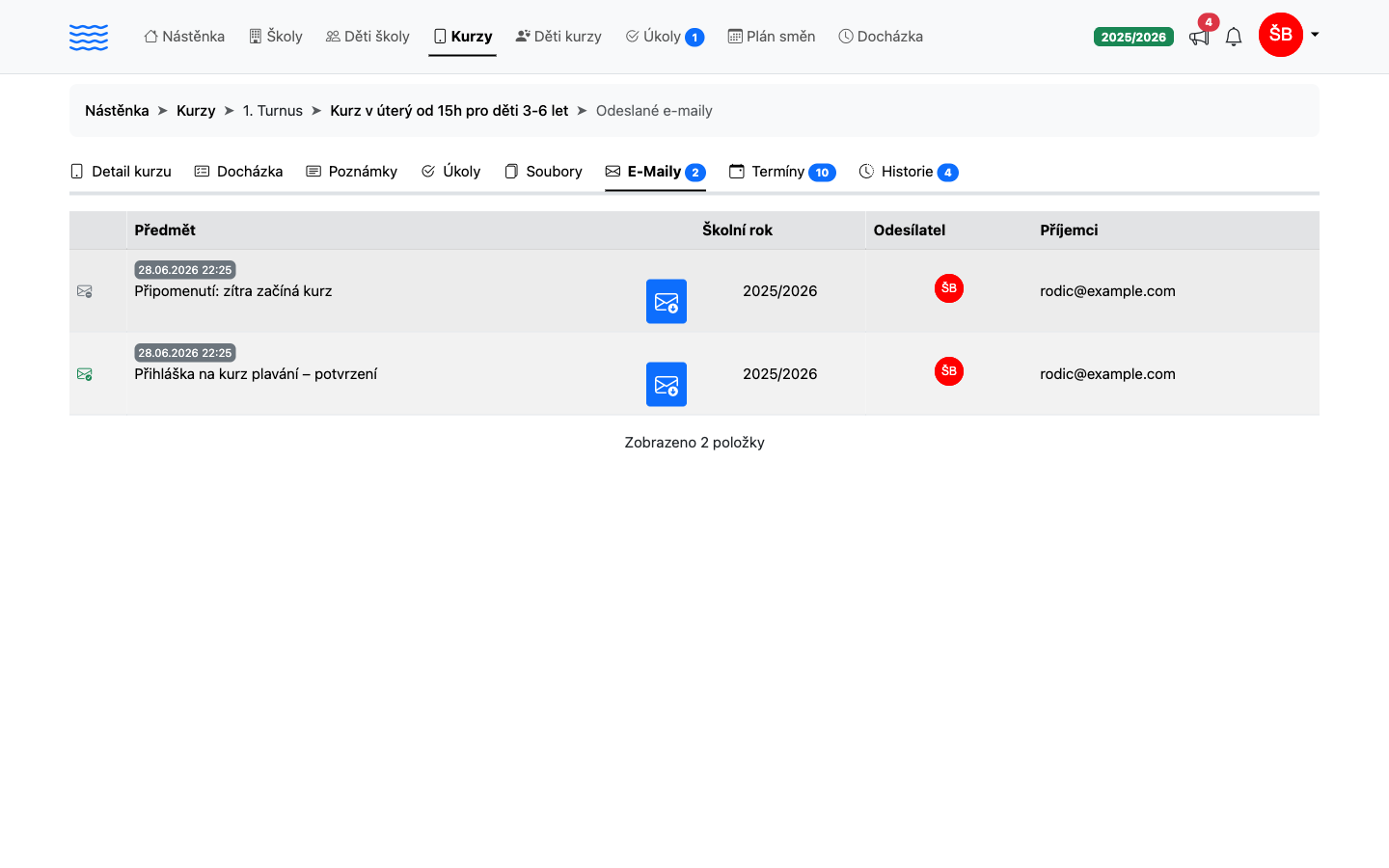This screenshot has width=1389, height=868.
Task: Click the Předmět column header
Action: point(165,231)
